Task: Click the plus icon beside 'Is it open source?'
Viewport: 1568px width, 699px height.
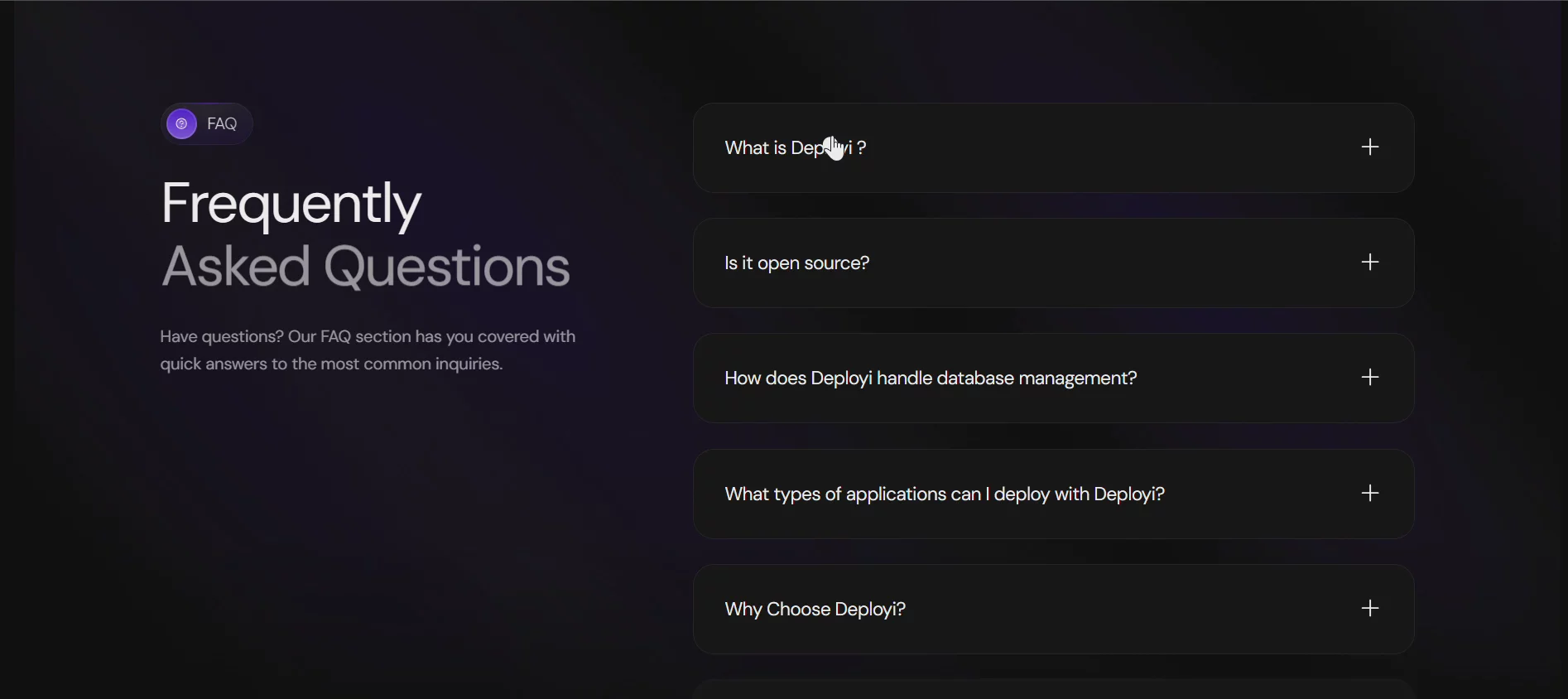Action: pos(1370,263)
